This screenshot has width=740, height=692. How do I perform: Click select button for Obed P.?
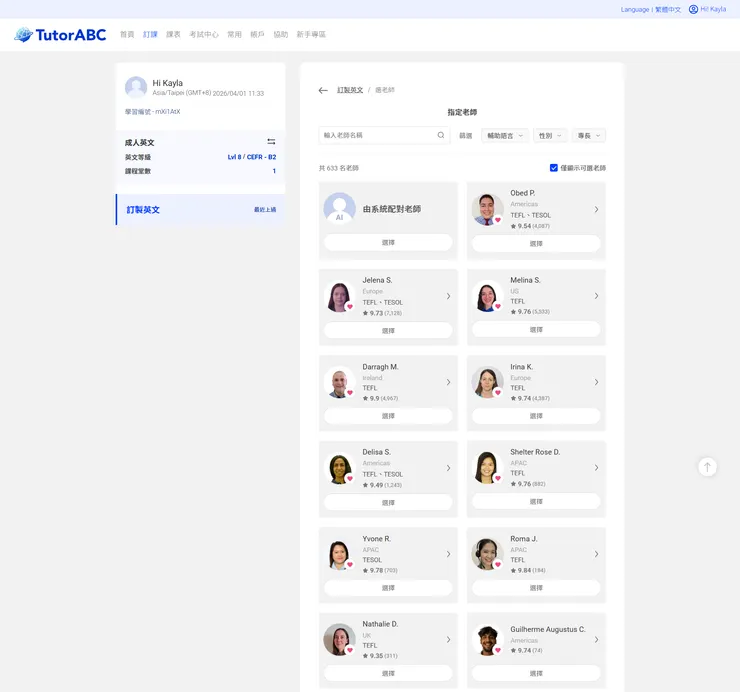[536, 244]
